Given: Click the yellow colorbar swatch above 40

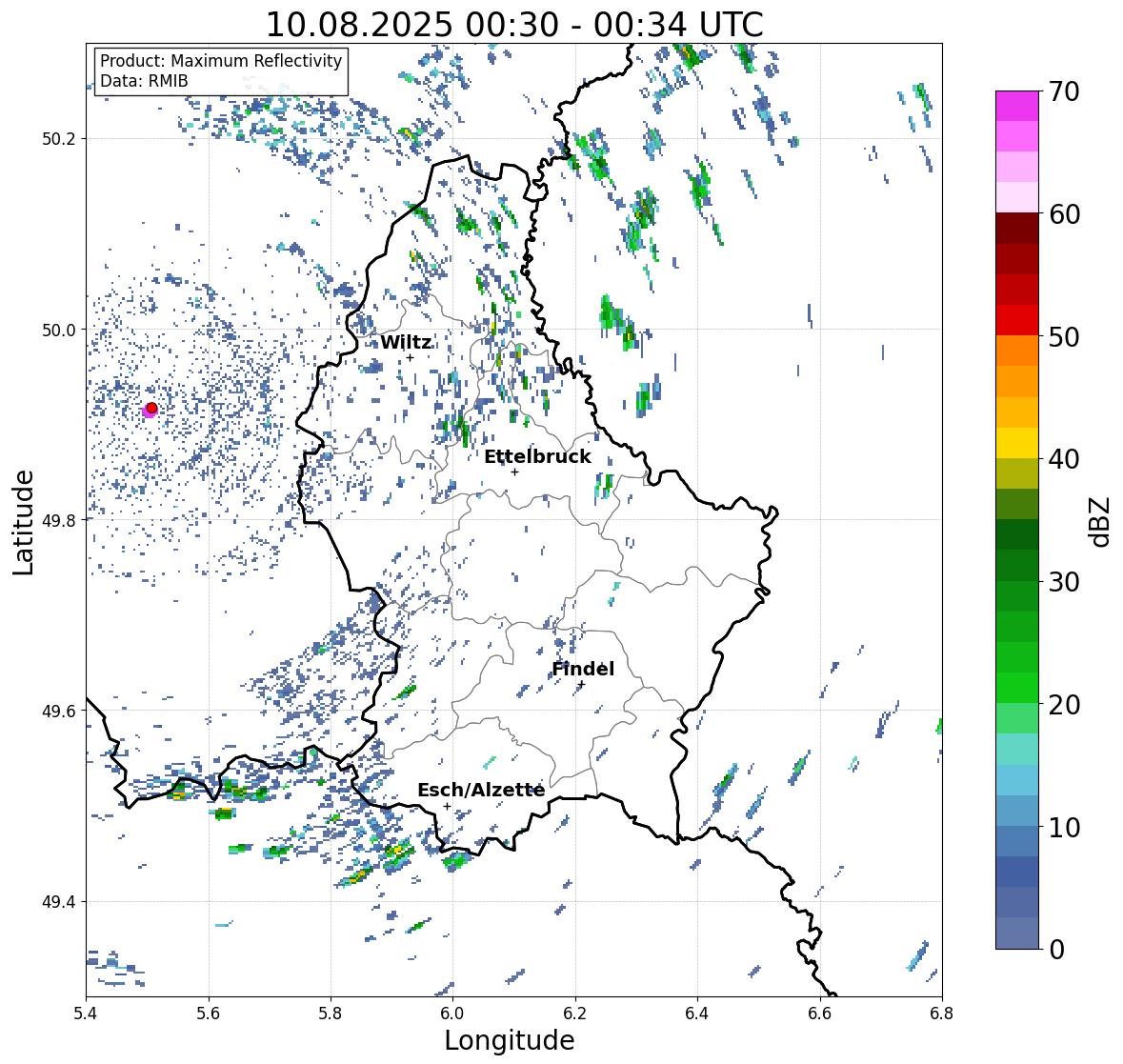Looking at the screenshot, I should click(x=1017, y=443).
